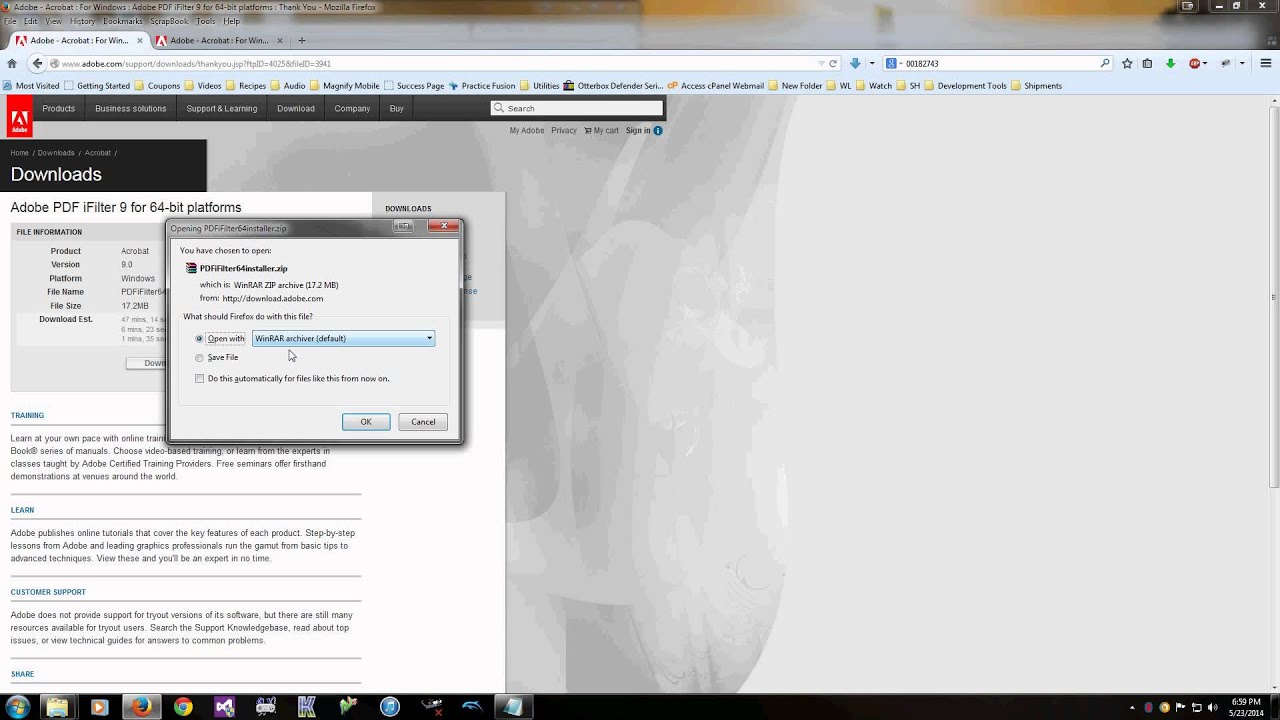Show bookmarks list clipboard icon

coord(1148,63)
